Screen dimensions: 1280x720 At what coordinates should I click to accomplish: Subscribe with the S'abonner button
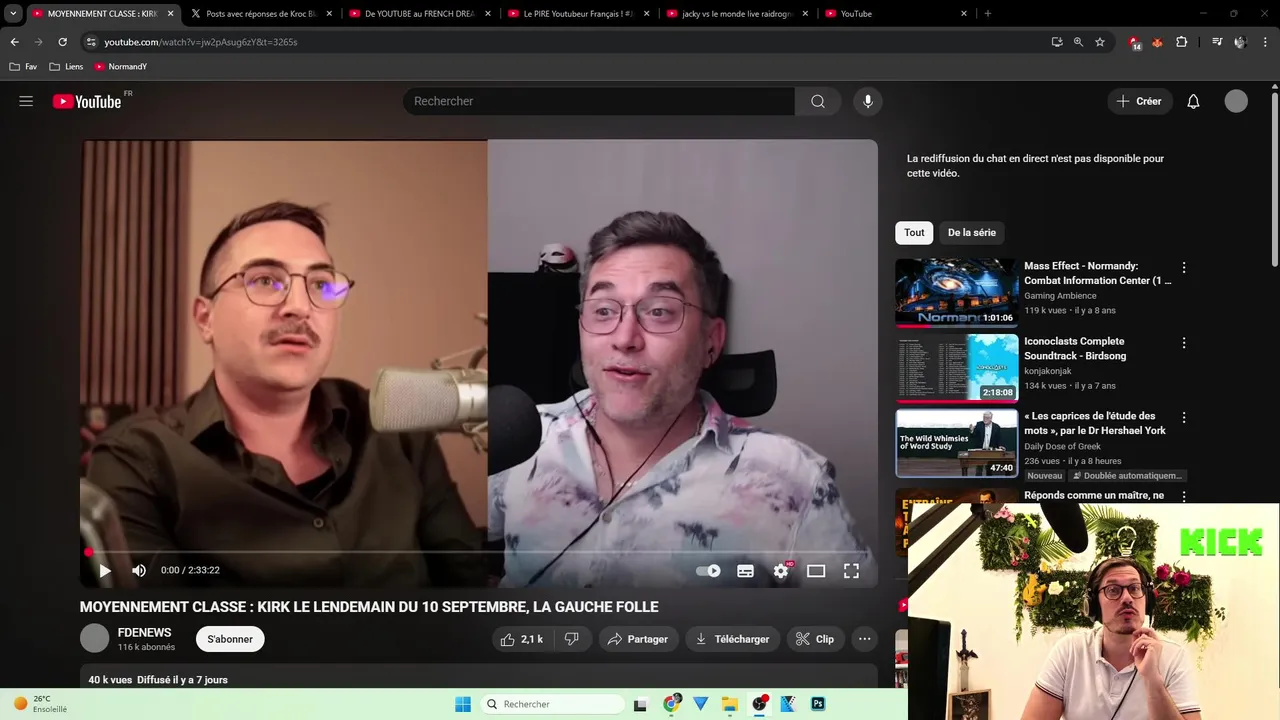pyautogui.click(x=230, y=639)
